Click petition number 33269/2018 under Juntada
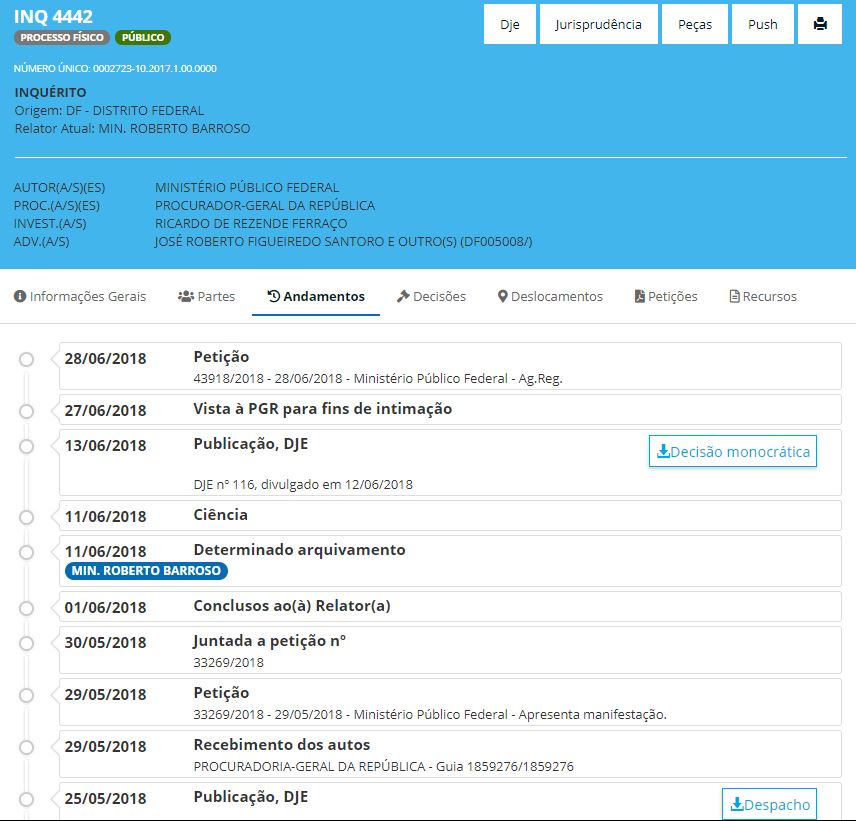Viewport: 856px width, 821px height. tap(228, 662)
